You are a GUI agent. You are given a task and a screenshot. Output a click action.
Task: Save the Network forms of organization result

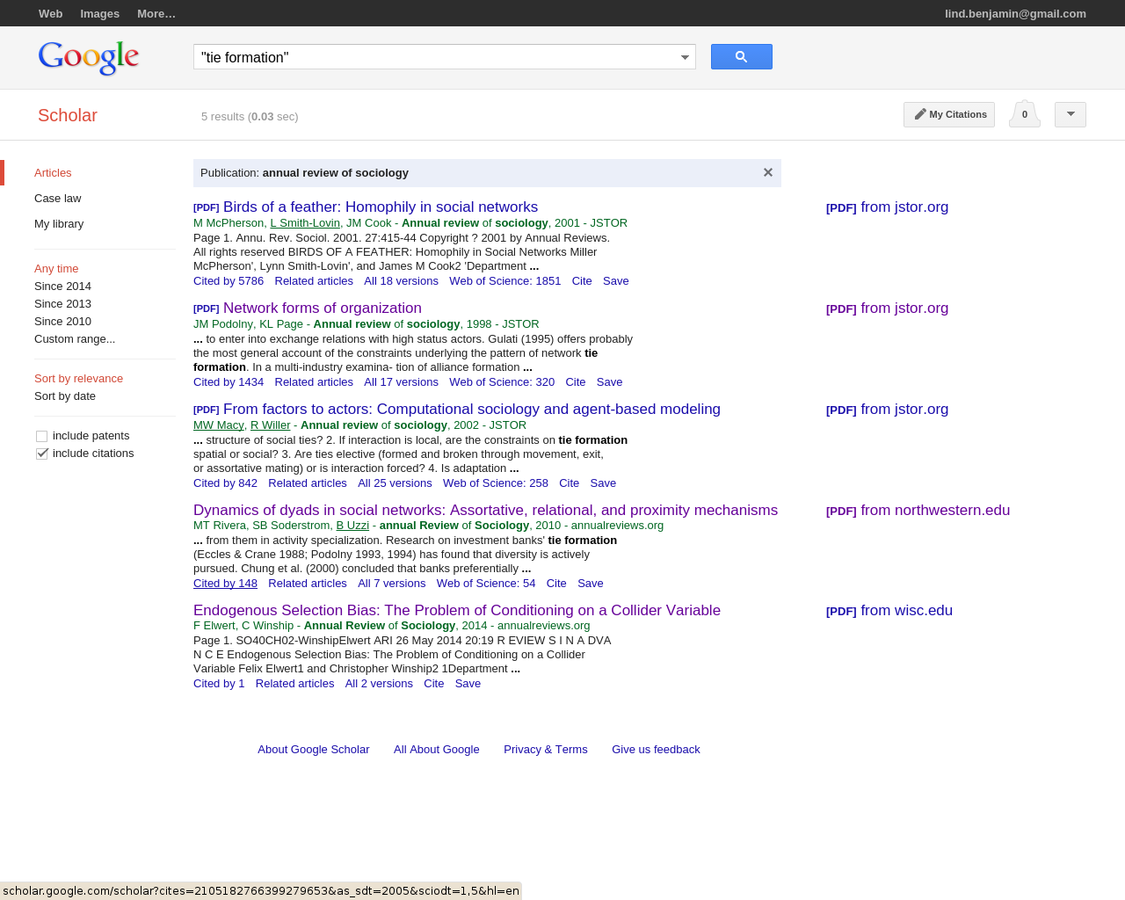pos(609,383)
